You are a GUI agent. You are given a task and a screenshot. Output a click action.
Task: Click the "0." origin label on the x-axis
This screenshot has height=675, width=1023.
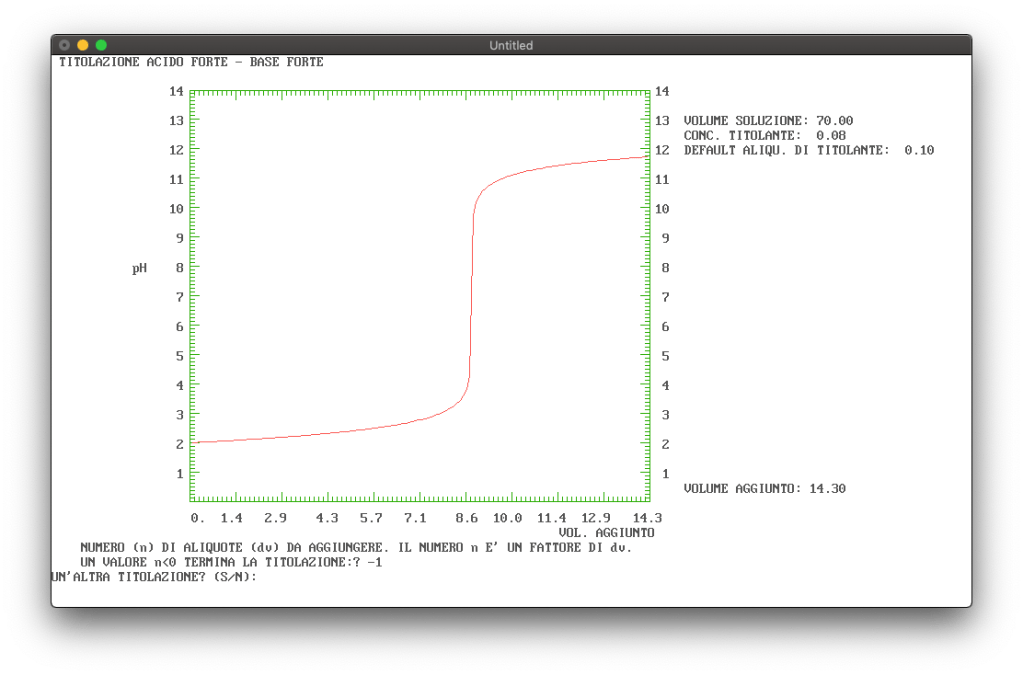click(197, 518)
